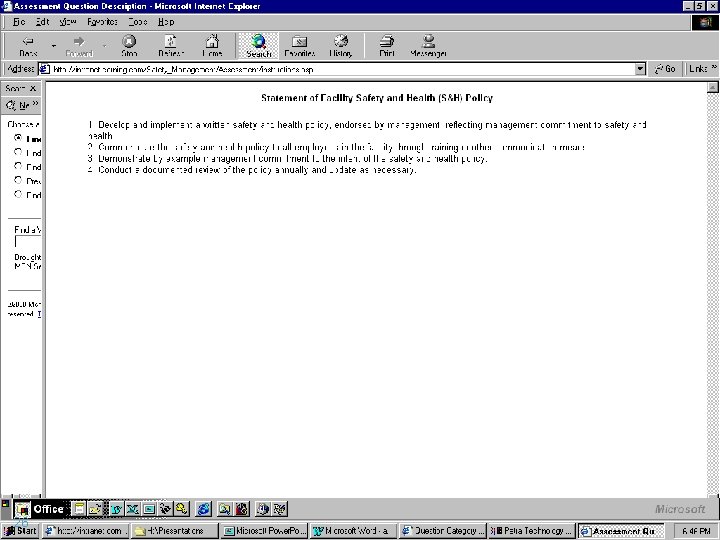Click the Go button

665,69
